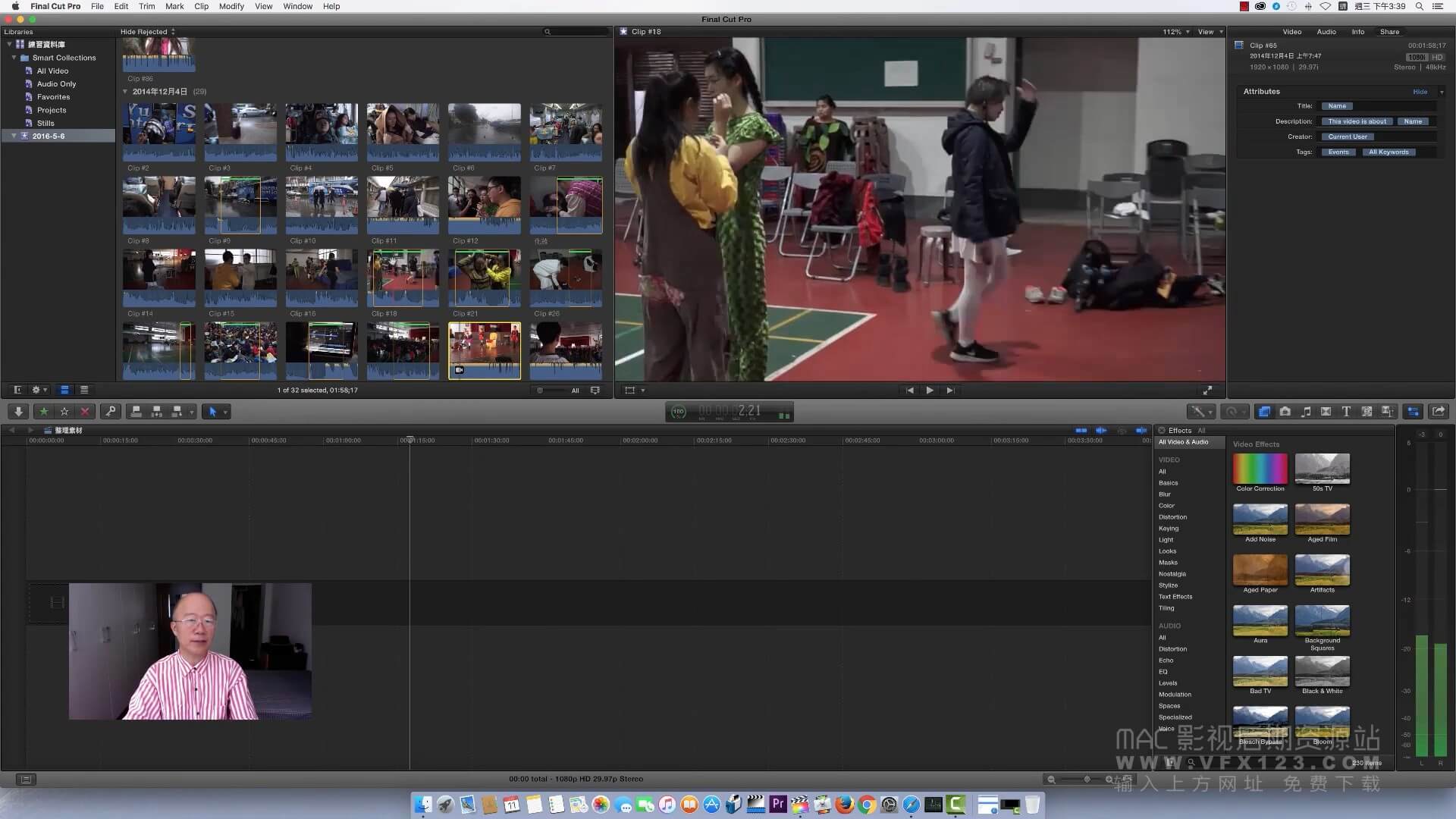Toggle timeline solo button
Image resolution: width=1456 pixels, height=819 pixels.
[1122, 430]
